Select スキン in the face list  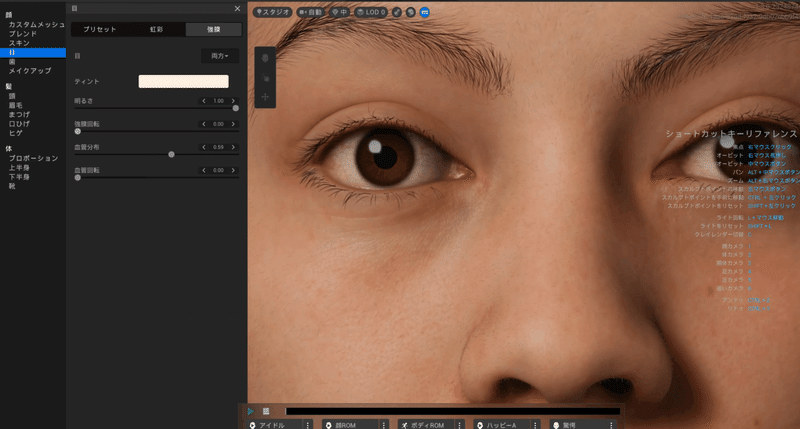tap(19, 43)
